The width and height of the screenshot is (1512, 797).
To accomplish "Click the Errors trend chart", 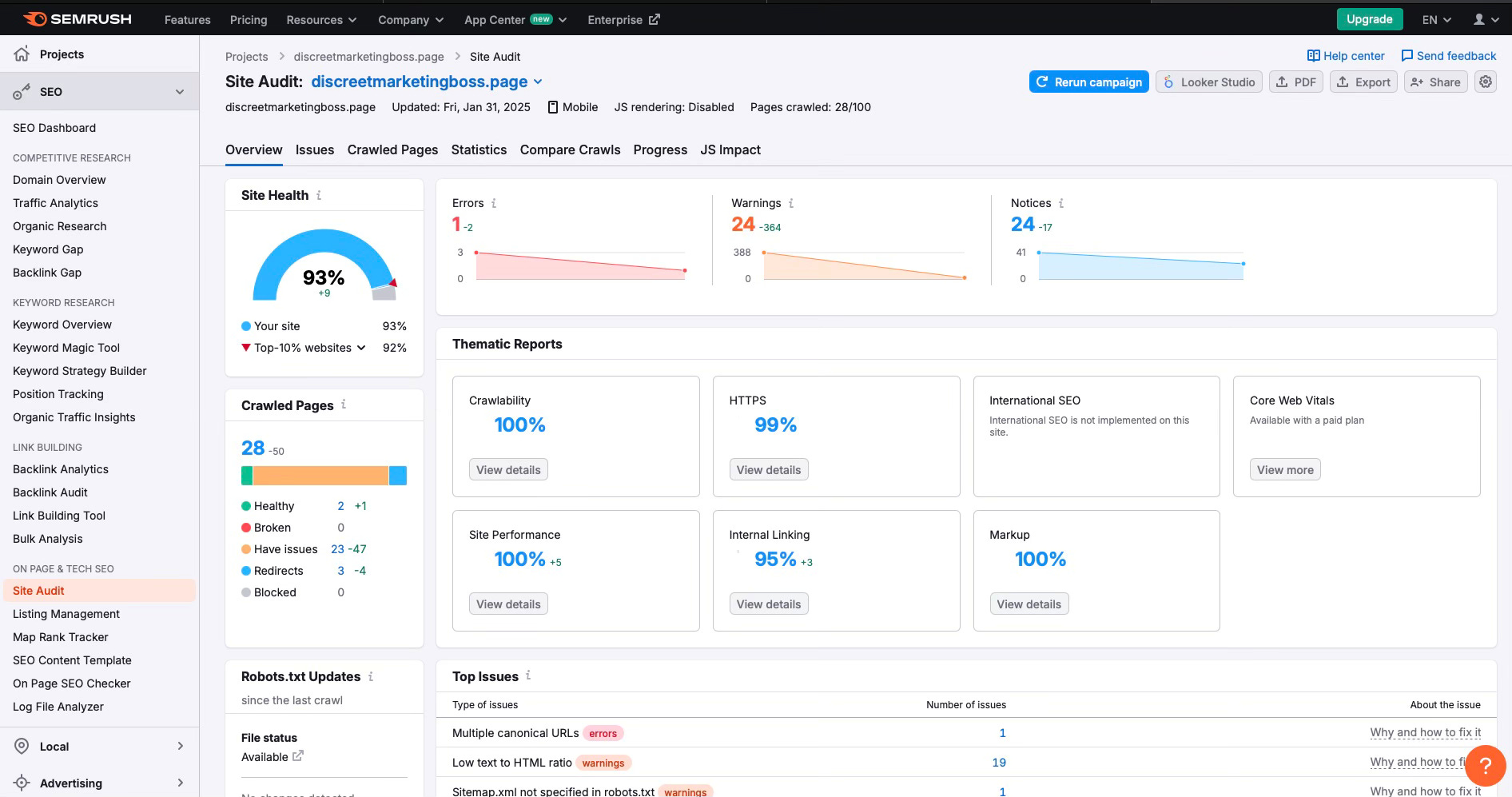I will pos(580,265).
